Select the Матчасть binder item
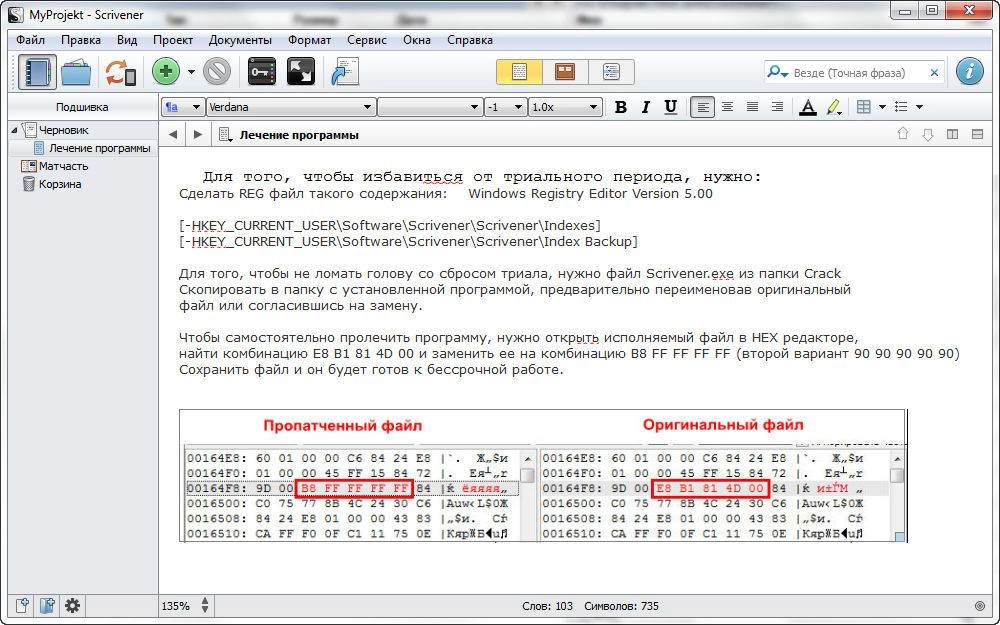Screen dimensions: 1000x625 [63, 166]
